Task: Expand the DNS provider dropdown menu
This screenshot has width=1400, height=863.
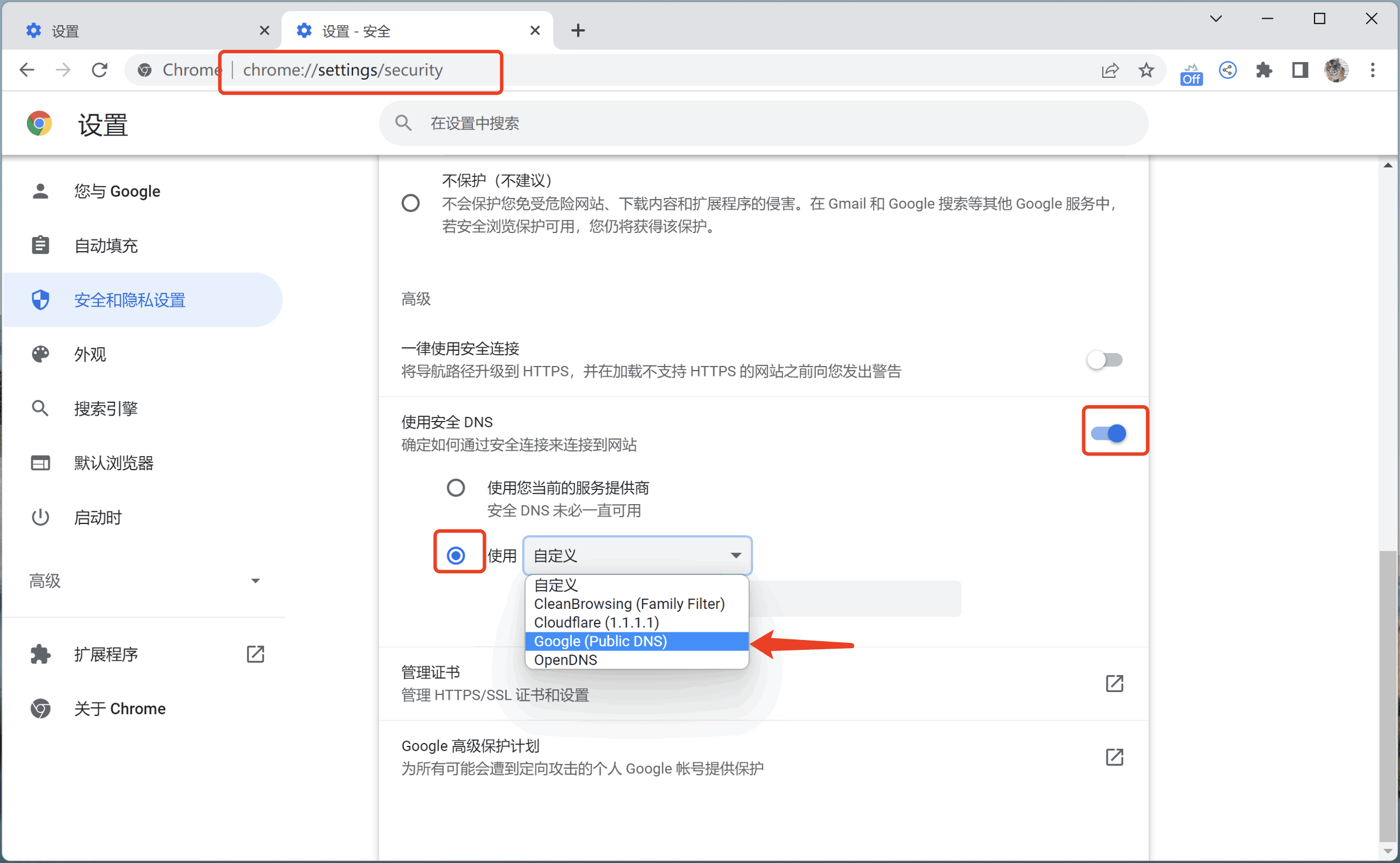Action: [635, 555]
